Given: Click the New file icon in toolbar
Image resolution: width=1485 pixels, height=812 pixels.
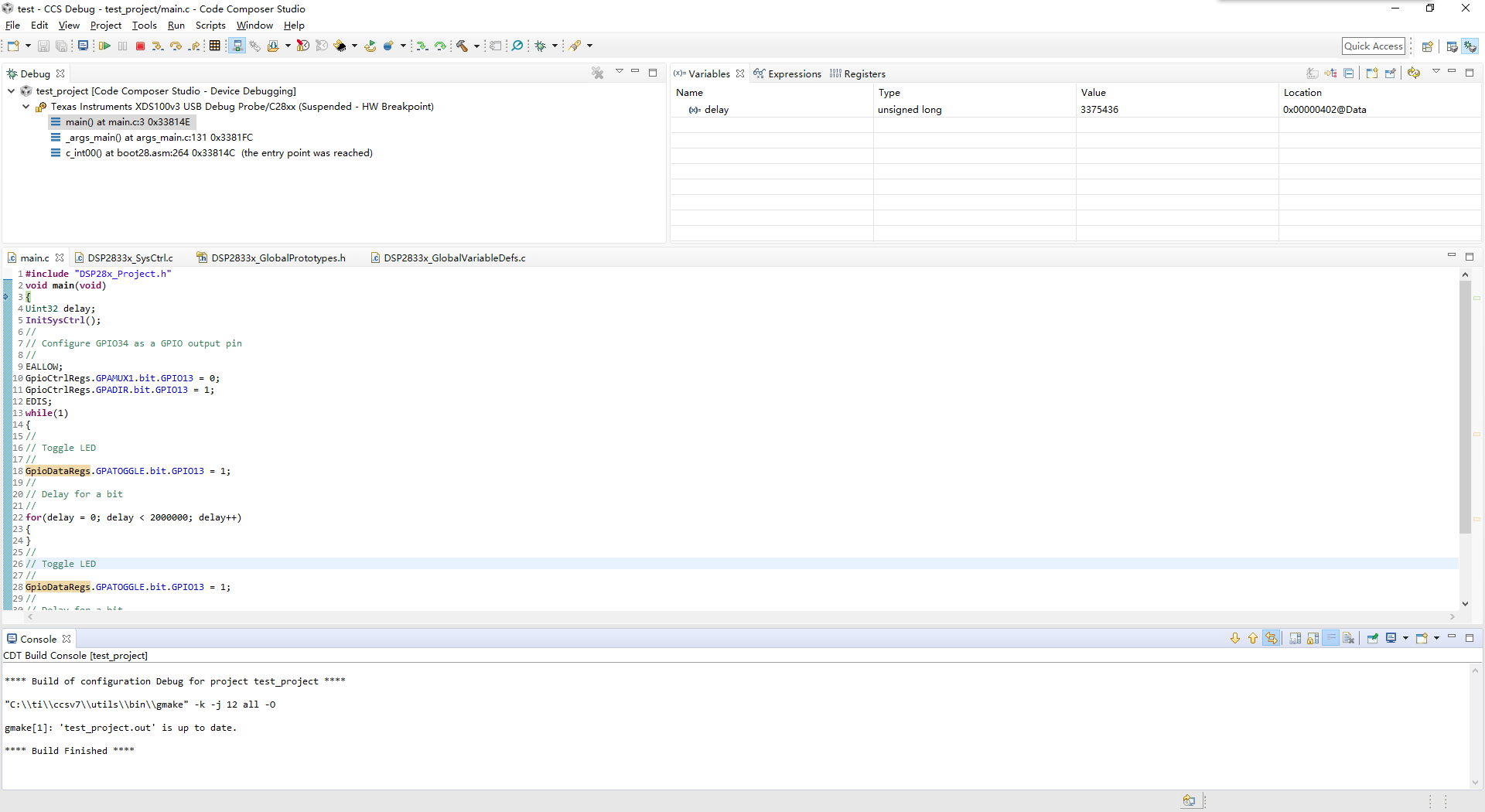Looking at the screenshot, I should pos(13,46).
